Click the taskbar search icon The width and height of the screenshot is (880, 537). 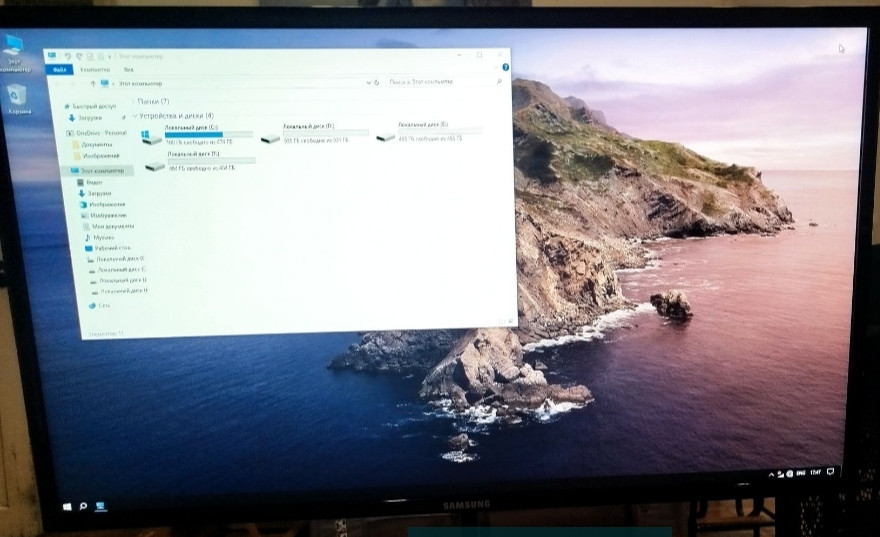[83, 507]
